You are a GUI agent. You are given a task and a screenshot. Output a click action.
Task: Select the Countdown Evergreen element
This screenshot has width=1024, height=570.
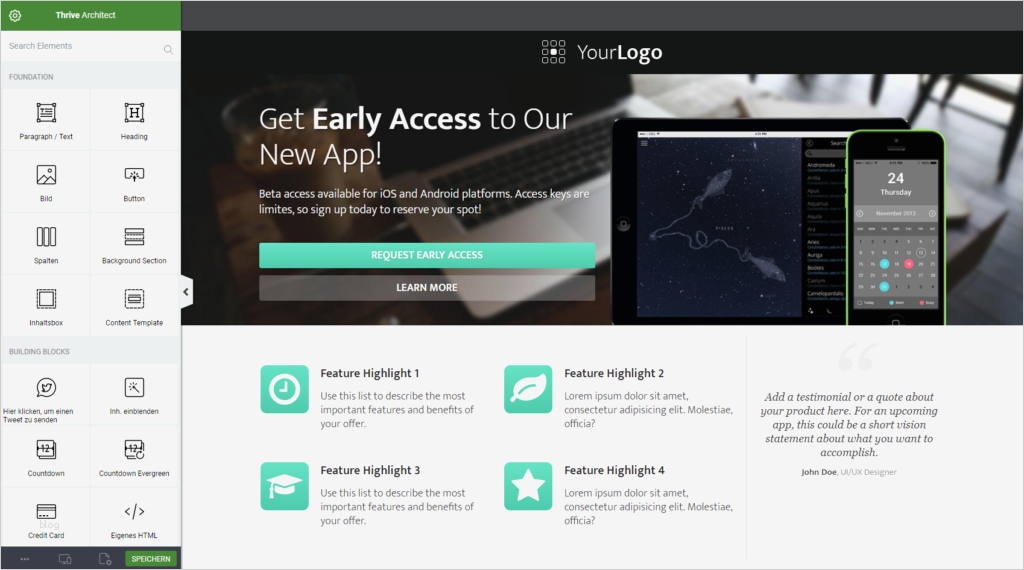click(x=135, y=457)
